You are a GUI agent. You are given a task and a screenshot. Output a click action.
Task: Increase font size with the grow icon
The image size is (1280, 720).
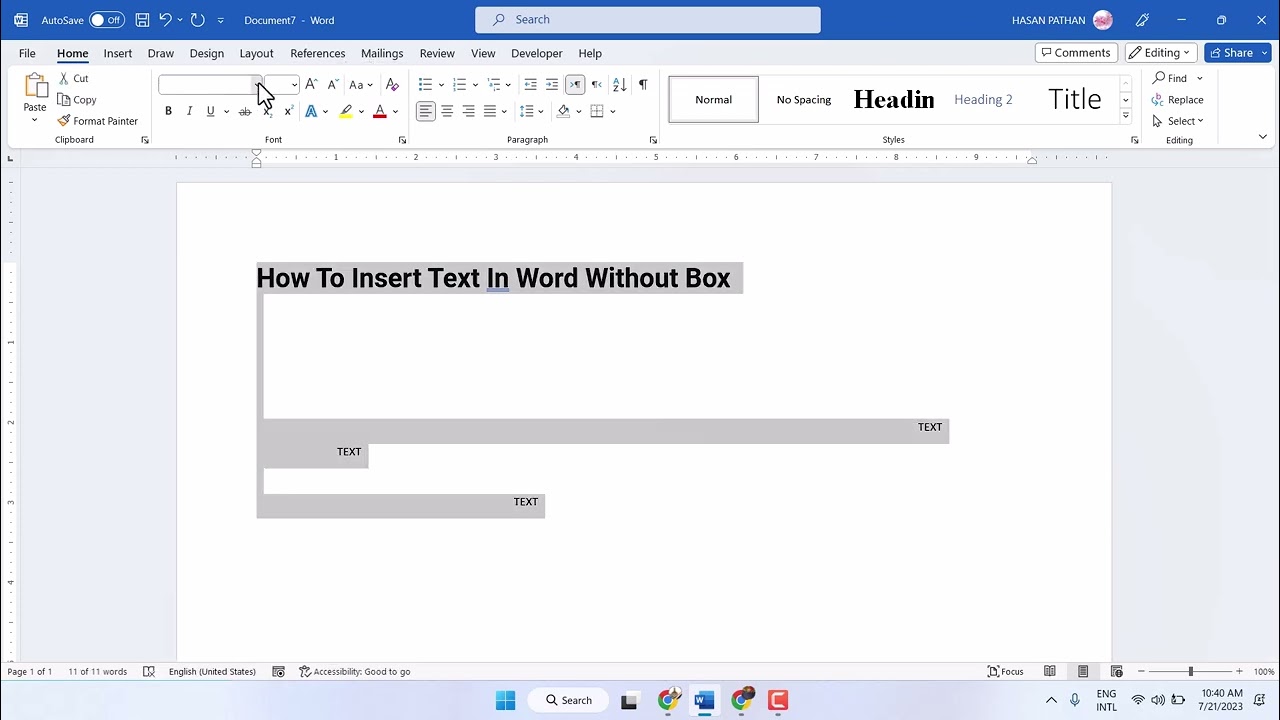tap(311, 85)
